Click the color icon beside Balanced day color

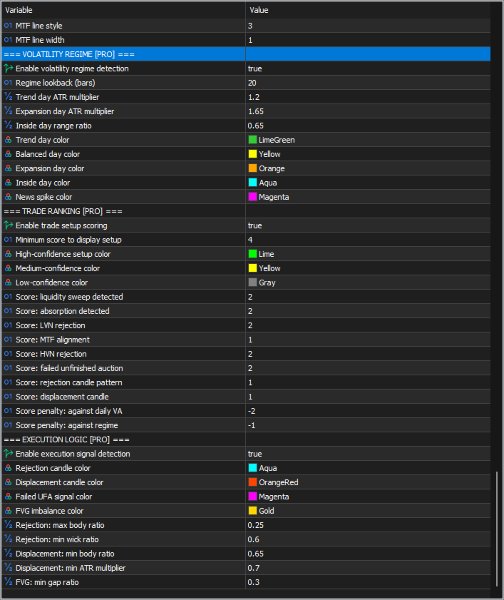pos(8,154)
